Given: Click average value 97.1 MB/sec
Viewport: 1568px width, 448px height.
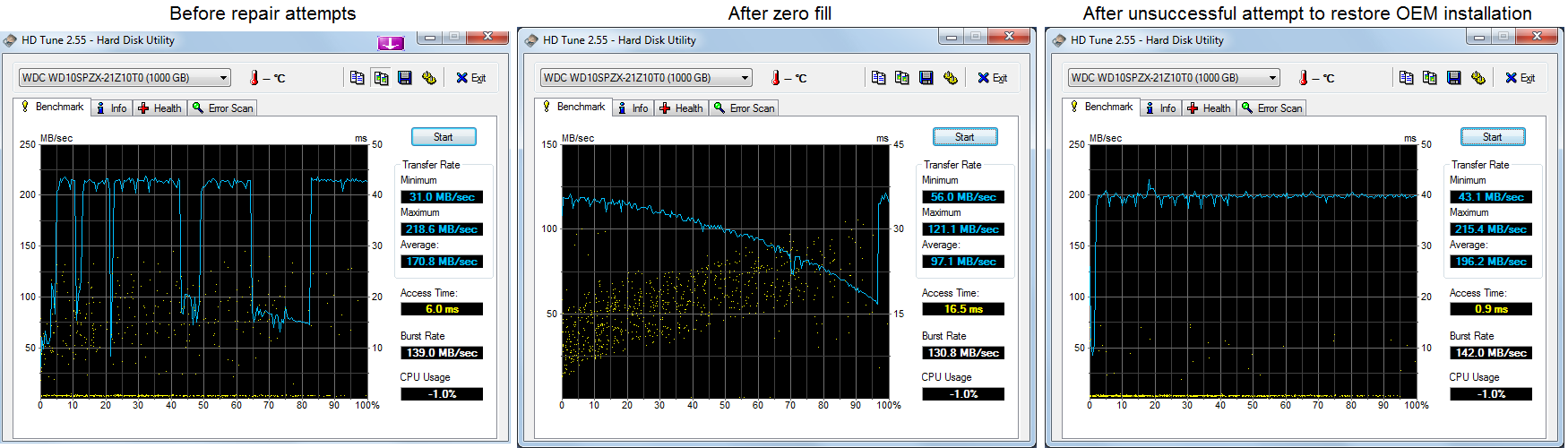Looking at the screenshot, I should coord(963,262).
